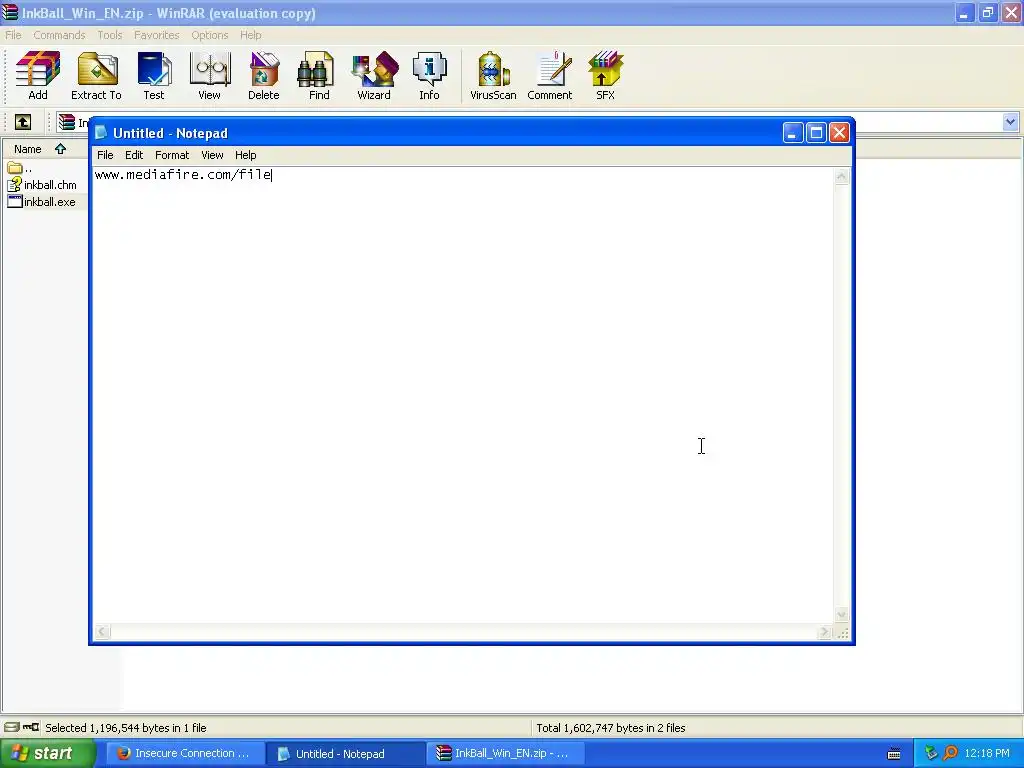Open WinRAR Options menu
Viewport: 1024px width, 768px height.
click(x=210, y=35)
